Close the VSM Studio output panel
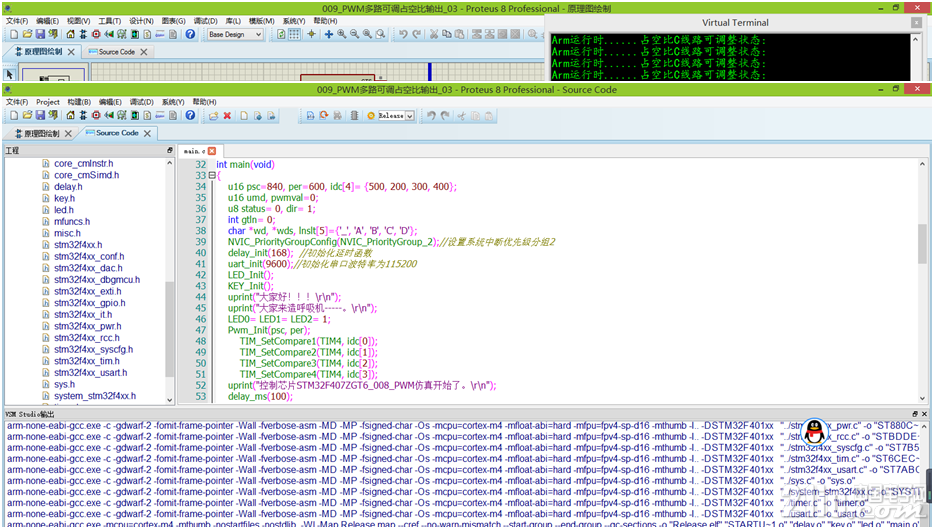The width and height of the screenshot is (935, 527). click(x=924, y=414)
